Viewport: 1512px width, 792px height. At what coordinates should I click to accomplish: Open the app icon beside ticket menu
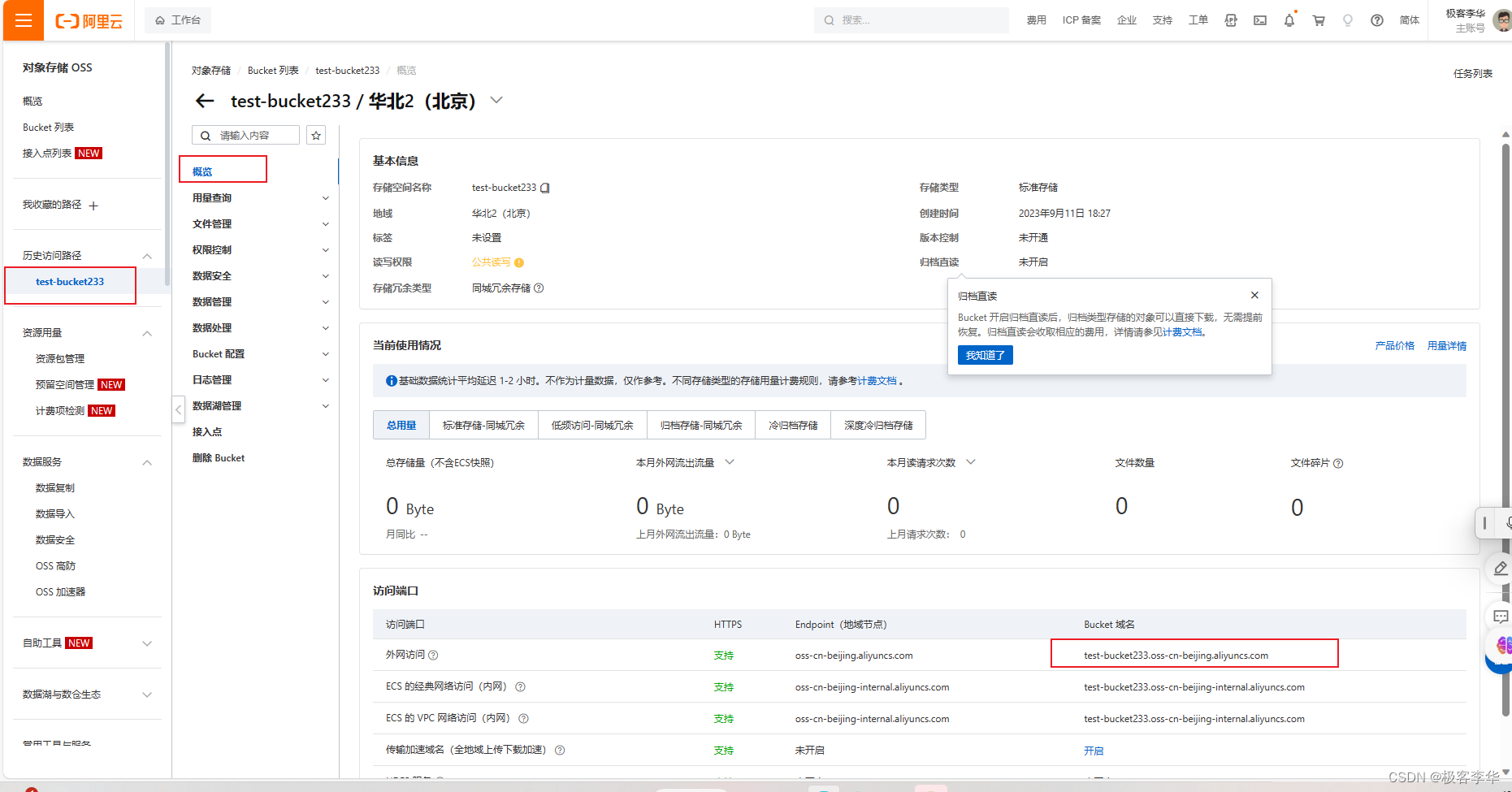[1231, 20]
